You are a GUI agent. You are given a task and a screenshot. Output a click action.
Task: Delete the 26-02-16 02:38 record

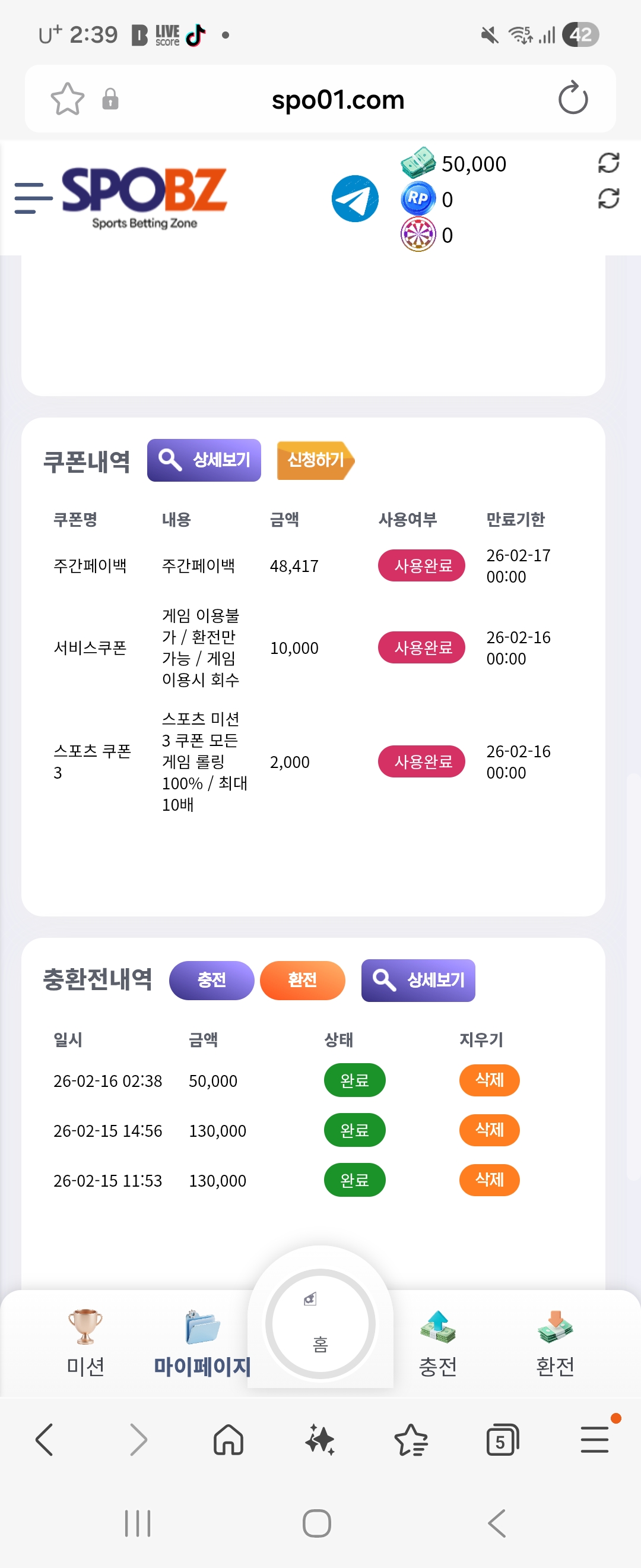489,1080
